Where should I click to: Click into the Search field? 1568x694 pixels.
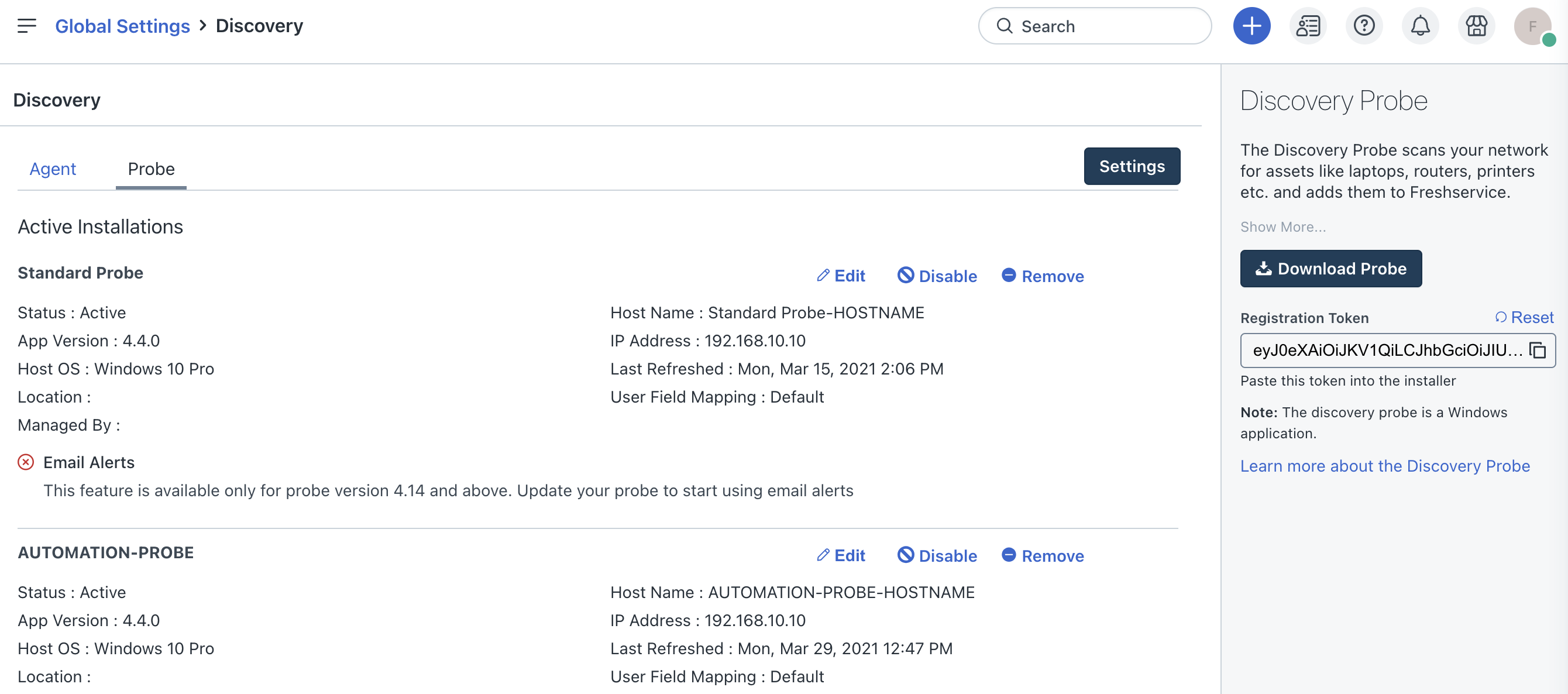tap(1096, 26)
